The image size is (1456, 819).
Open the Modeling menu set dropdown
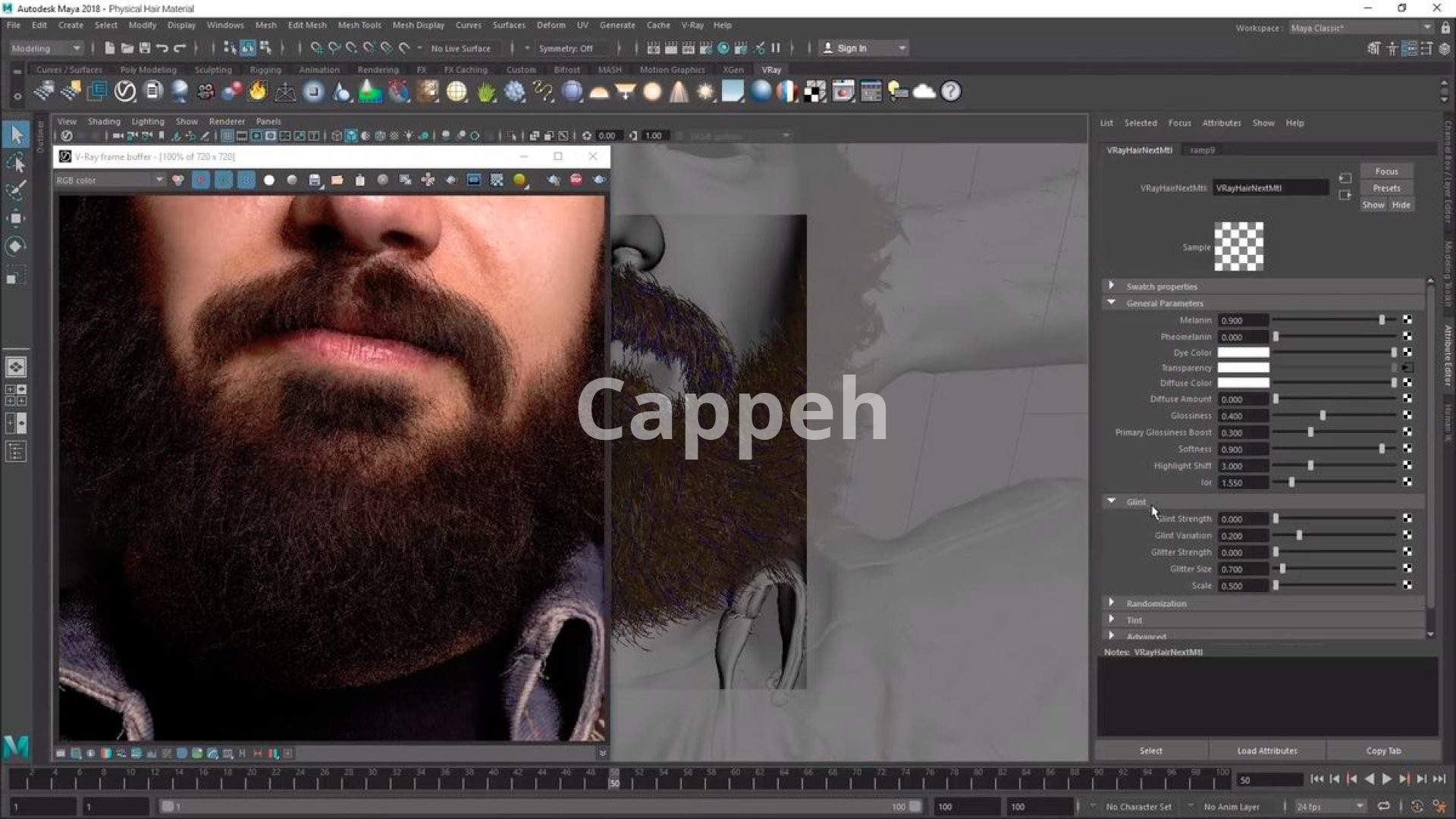pos(45,49)
